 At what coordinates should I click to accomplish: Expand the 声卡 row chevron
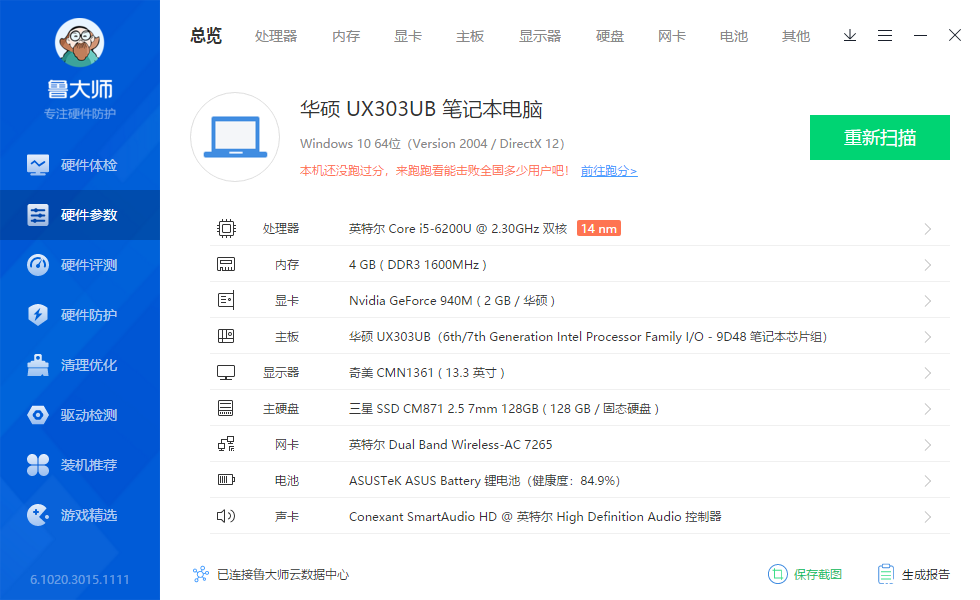pyautogui.click(x=928, y=517)
